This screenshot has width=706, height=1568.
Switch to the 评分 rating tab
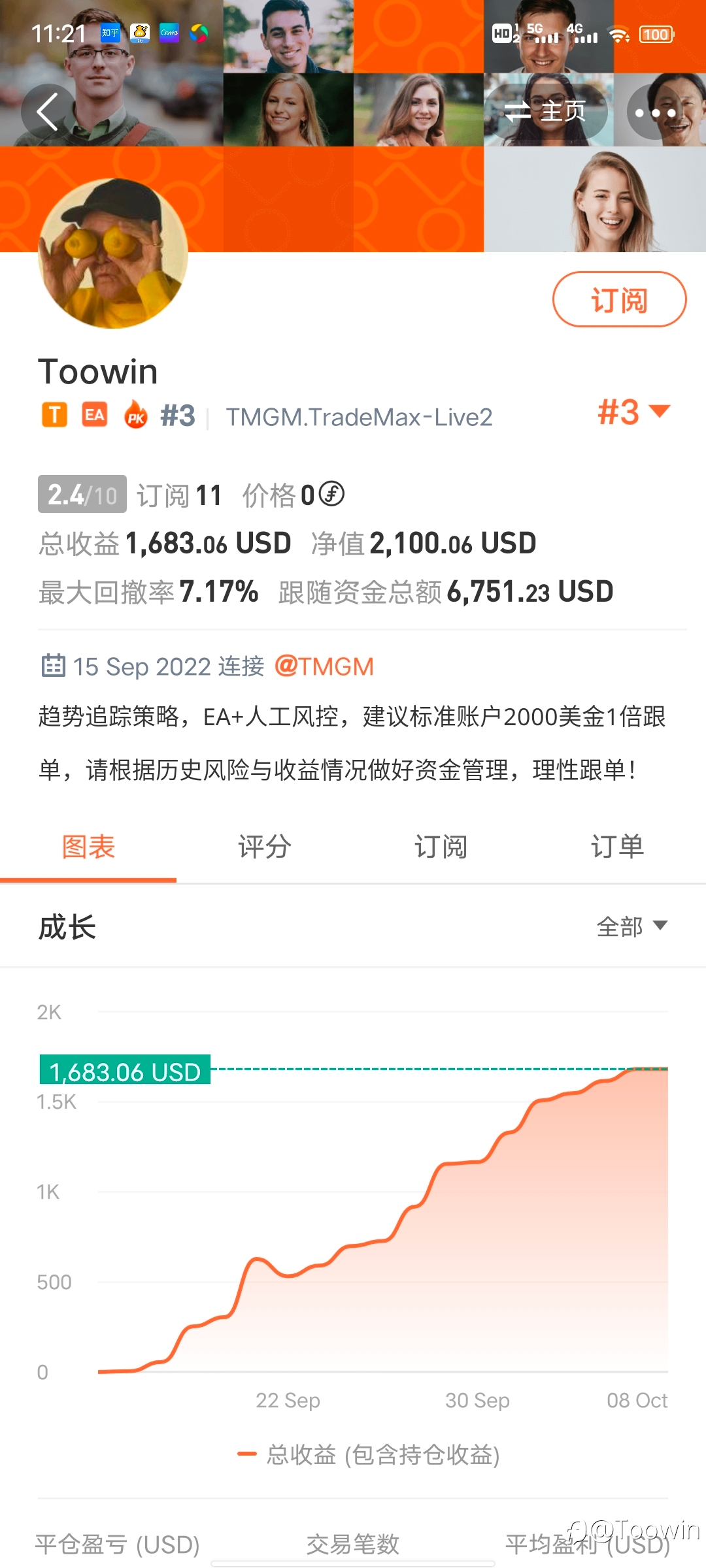pyautogui.click(x=265, y=847)
